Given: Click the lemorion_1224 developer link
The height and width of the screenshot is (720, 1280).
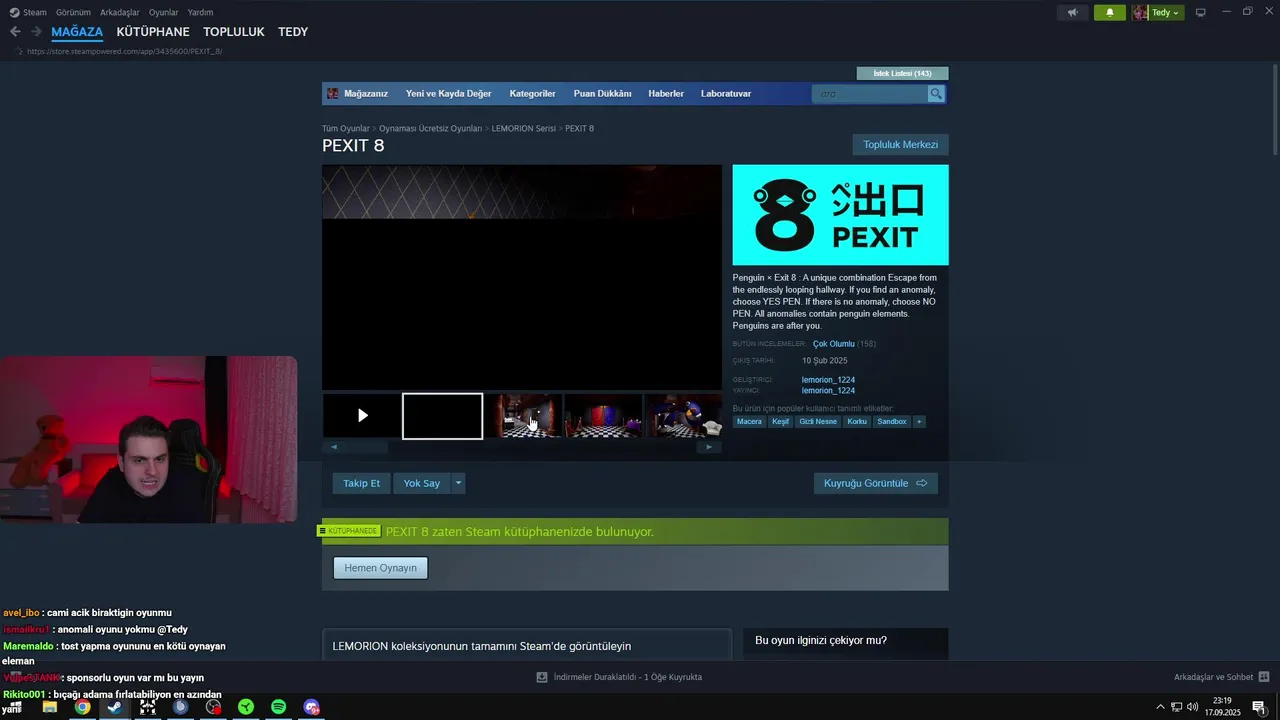Looking at the screenshot, I should pyautogui.click(x=828, y=380).
